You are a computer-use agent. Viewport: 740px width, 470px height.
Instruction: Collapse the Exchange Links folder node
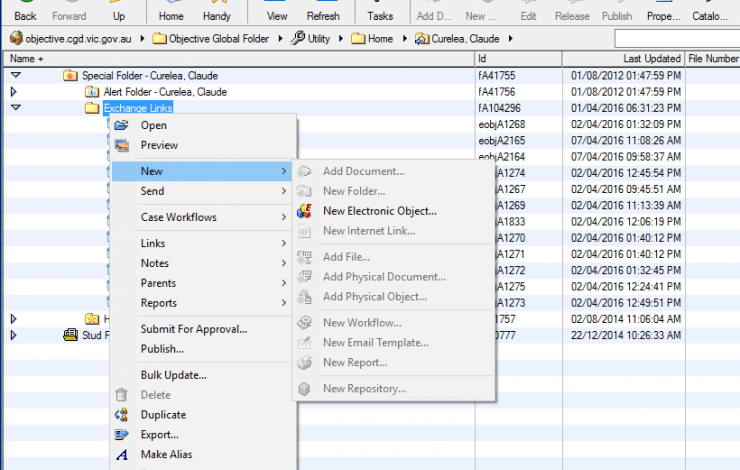[14, 107]
